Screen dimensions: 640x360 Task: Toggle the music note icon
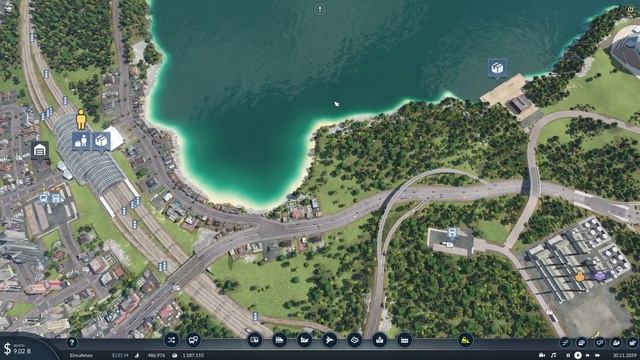coord(553,356)
